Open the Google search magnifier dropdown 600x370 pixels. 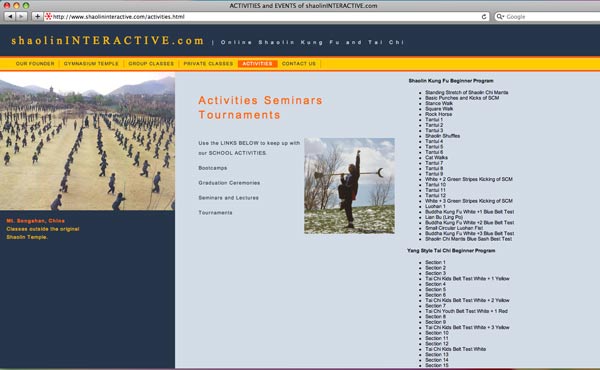coord(500,16)
